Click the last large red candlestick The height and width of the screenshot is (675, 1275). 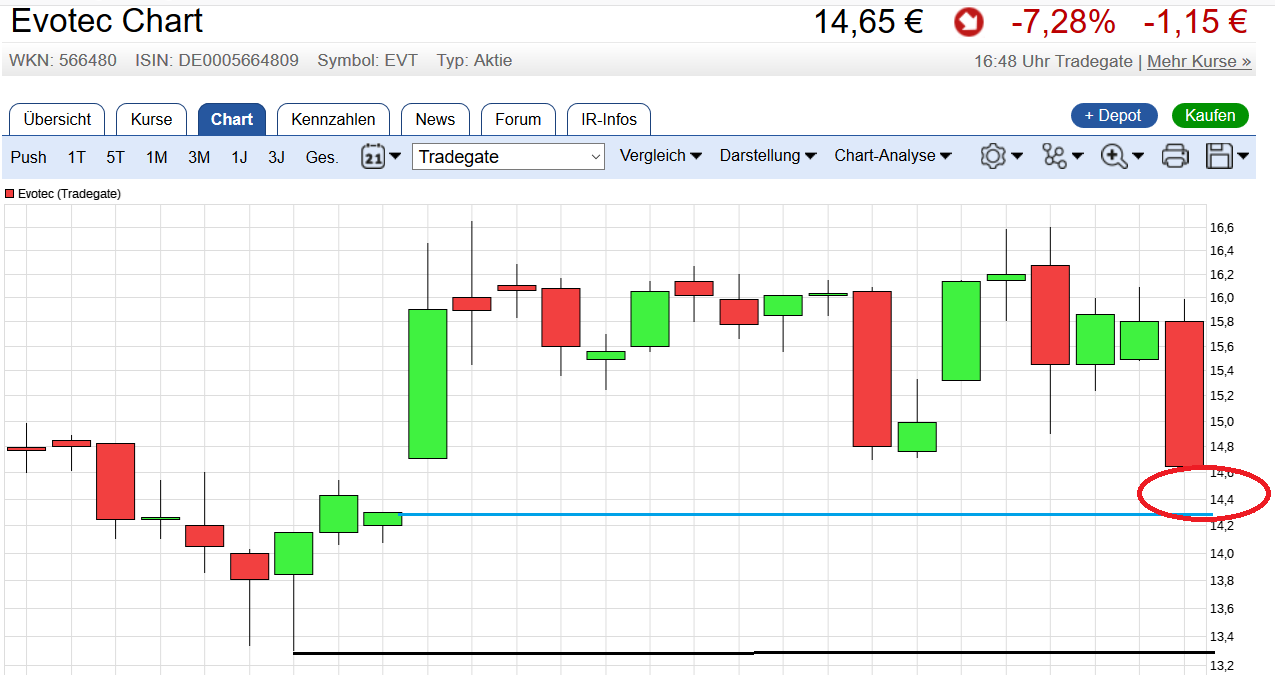click(1184, 394)
